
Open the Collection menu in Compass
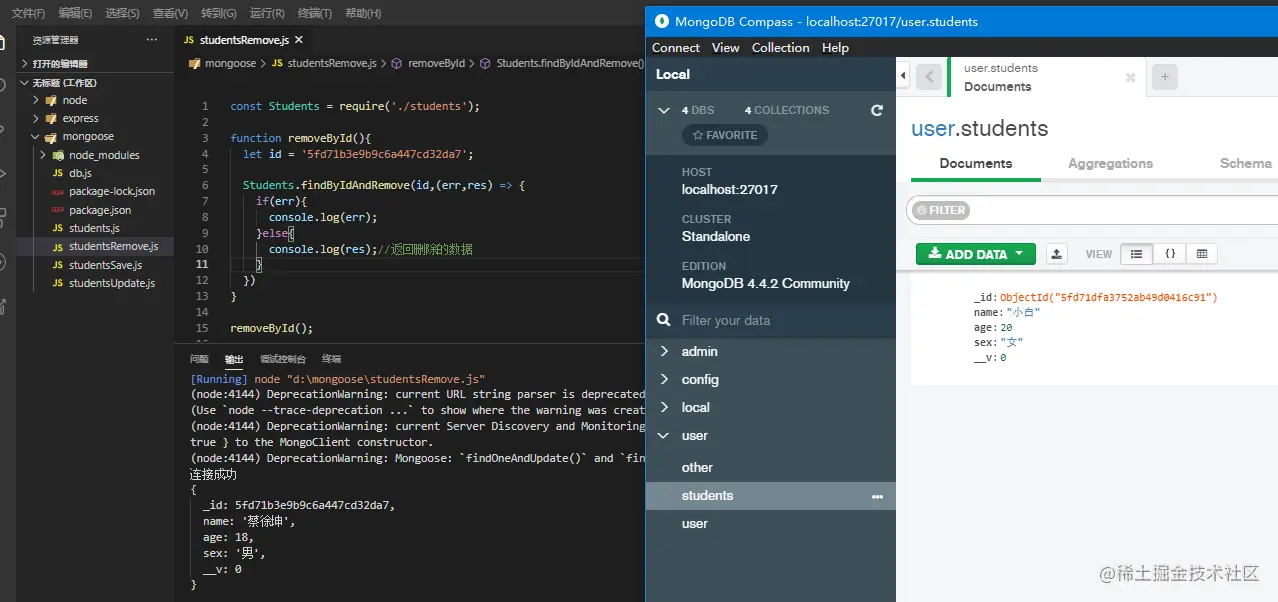tap(781, 47)
